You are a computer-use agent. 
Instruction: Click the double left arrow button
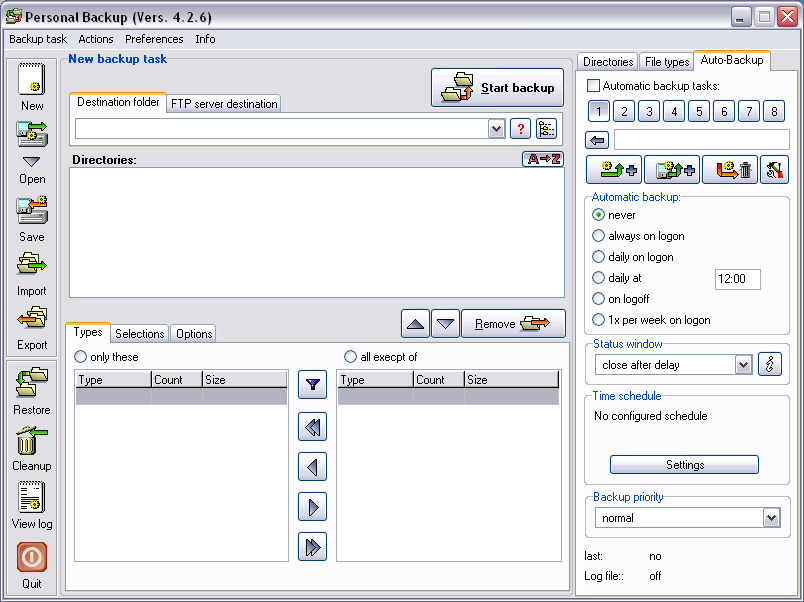pos(312,427)
